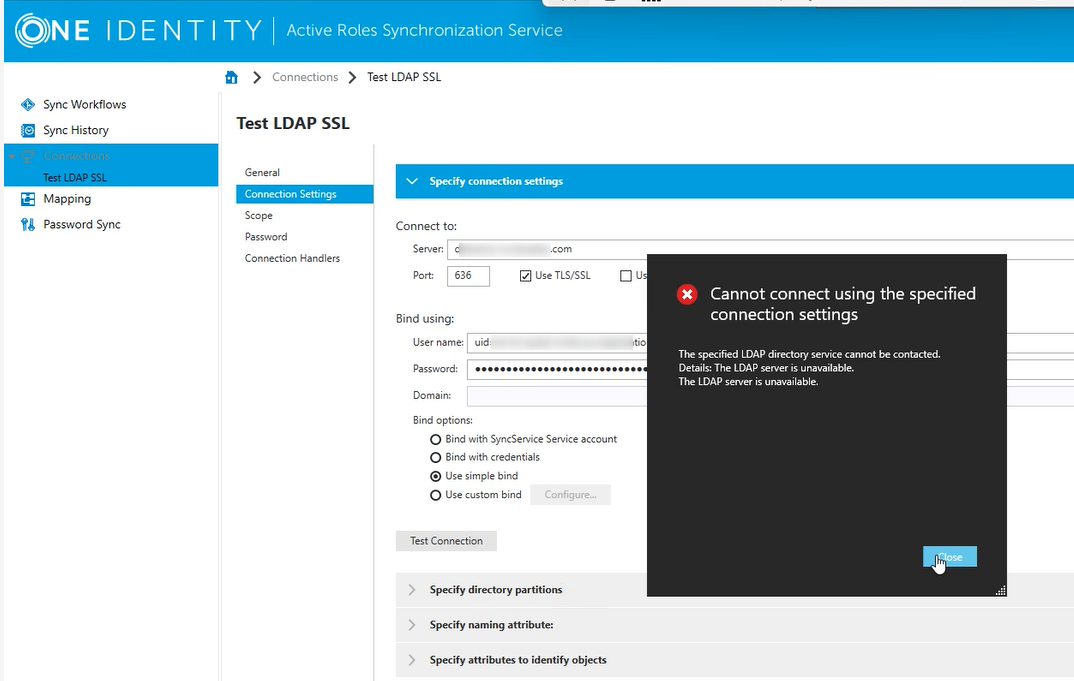
Task: Click the Active Roles Synchronization Service title
Action: 425,30
